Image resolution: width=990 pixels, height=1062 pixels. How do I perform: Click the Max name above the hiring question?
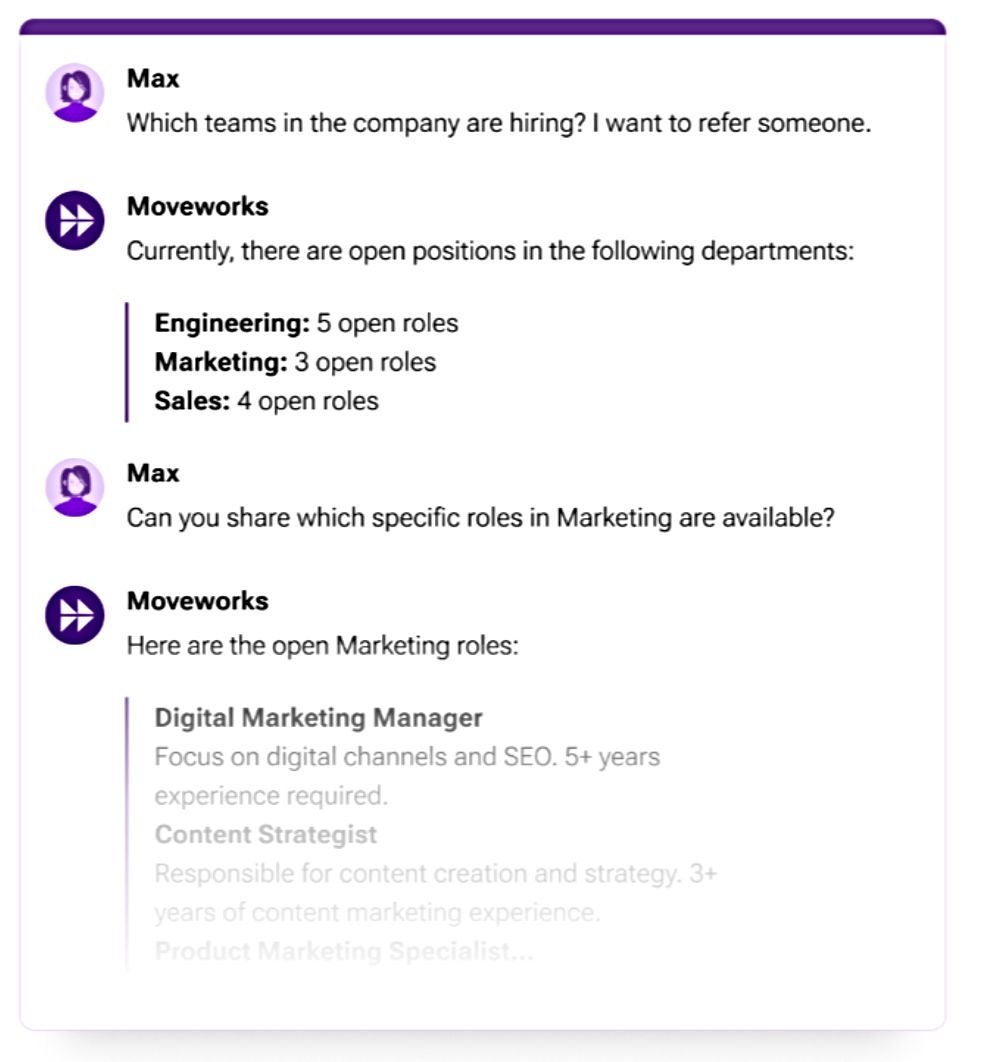(153, 78)
